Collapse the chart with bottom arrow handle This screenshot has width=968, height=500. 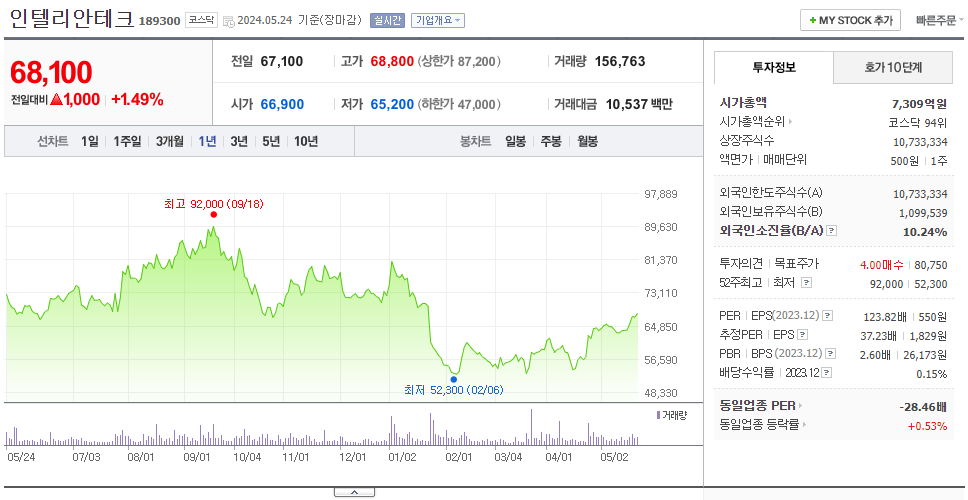(354, 492)
